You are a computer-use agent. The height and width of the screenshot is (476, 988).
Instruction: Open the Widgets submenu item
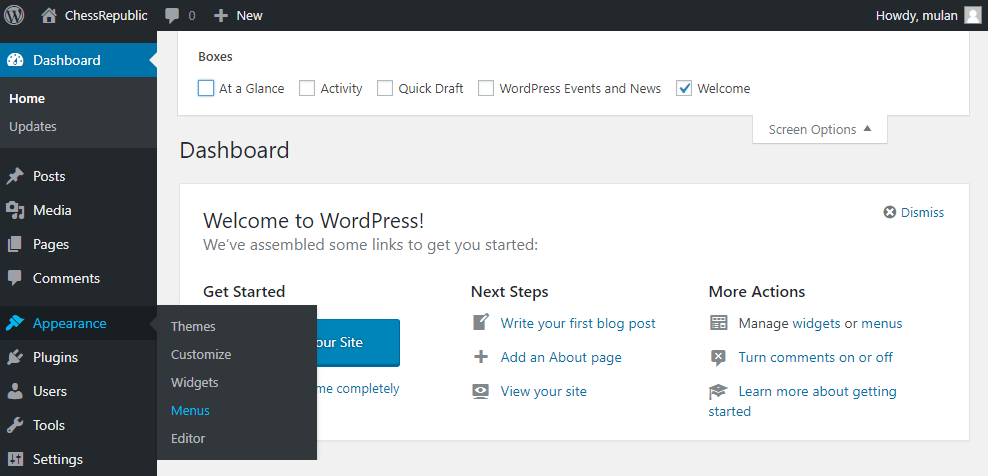(x=195, y=382)
